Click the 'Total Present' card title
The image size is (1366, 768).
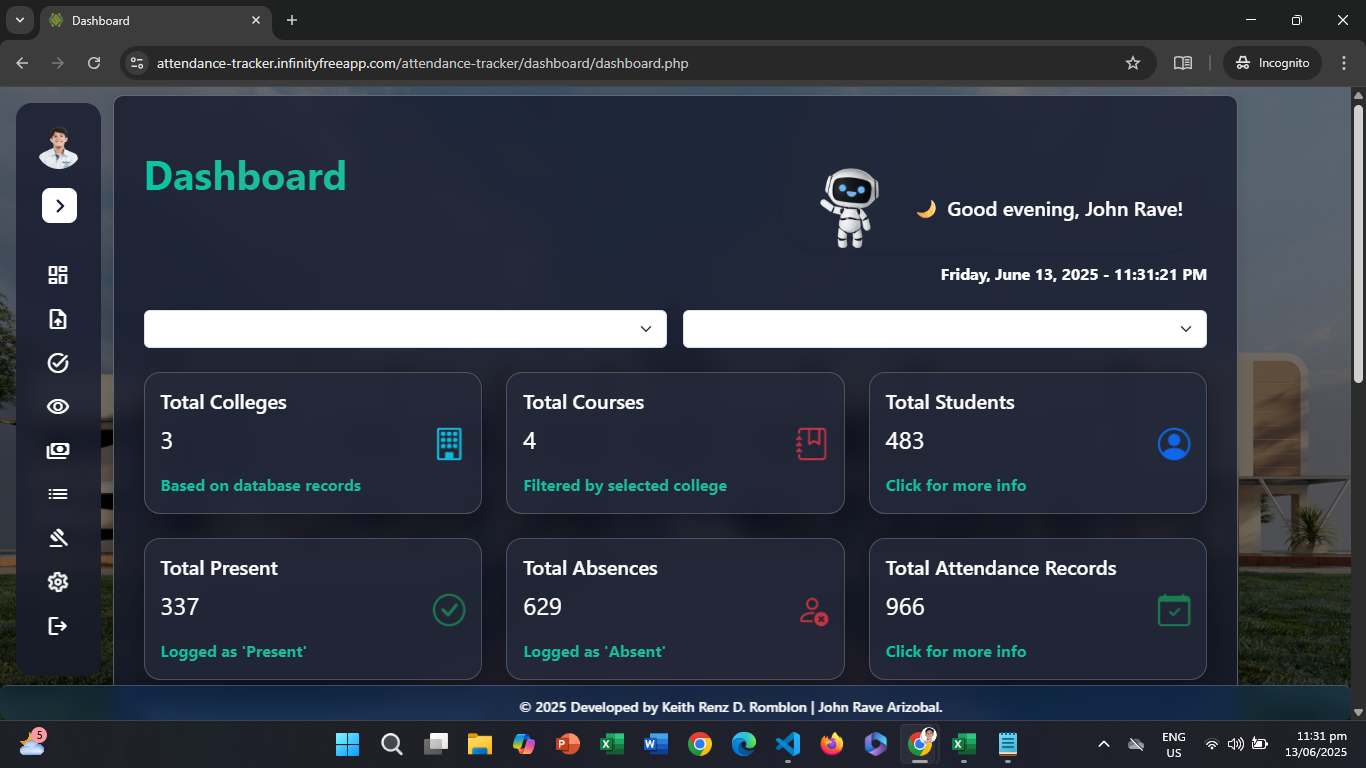tap(219, 568)
